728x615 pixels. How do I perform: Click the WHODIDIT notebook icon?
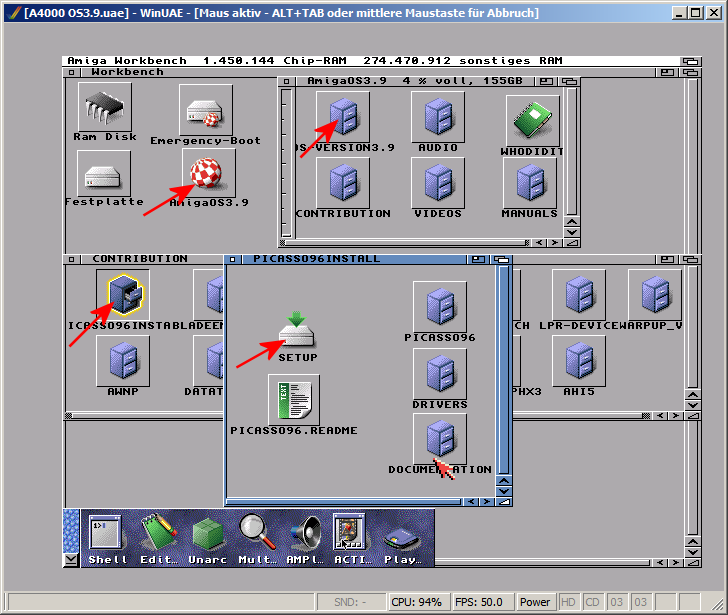(533, 121)
